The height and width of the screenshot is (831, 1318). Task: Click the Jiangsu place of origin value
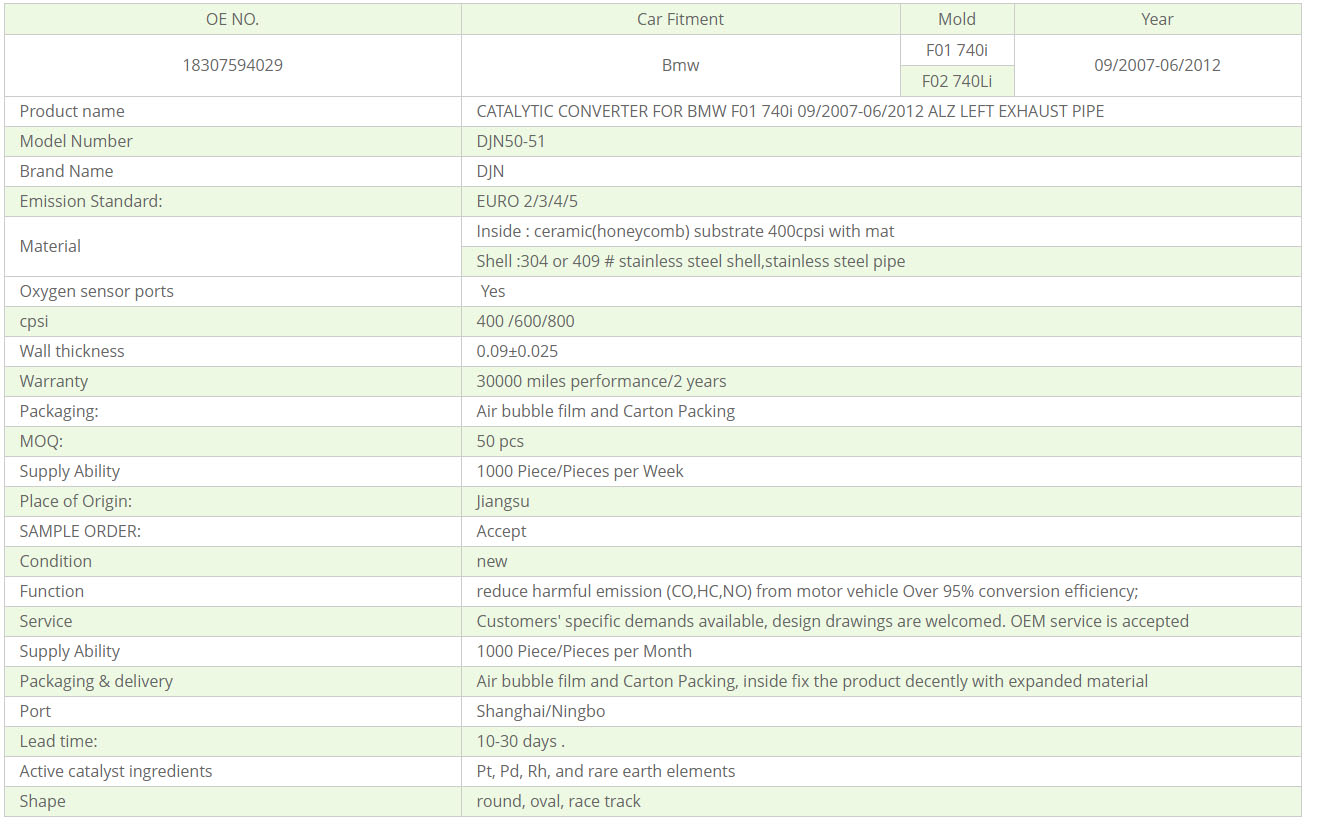click(x=503, y=501)
